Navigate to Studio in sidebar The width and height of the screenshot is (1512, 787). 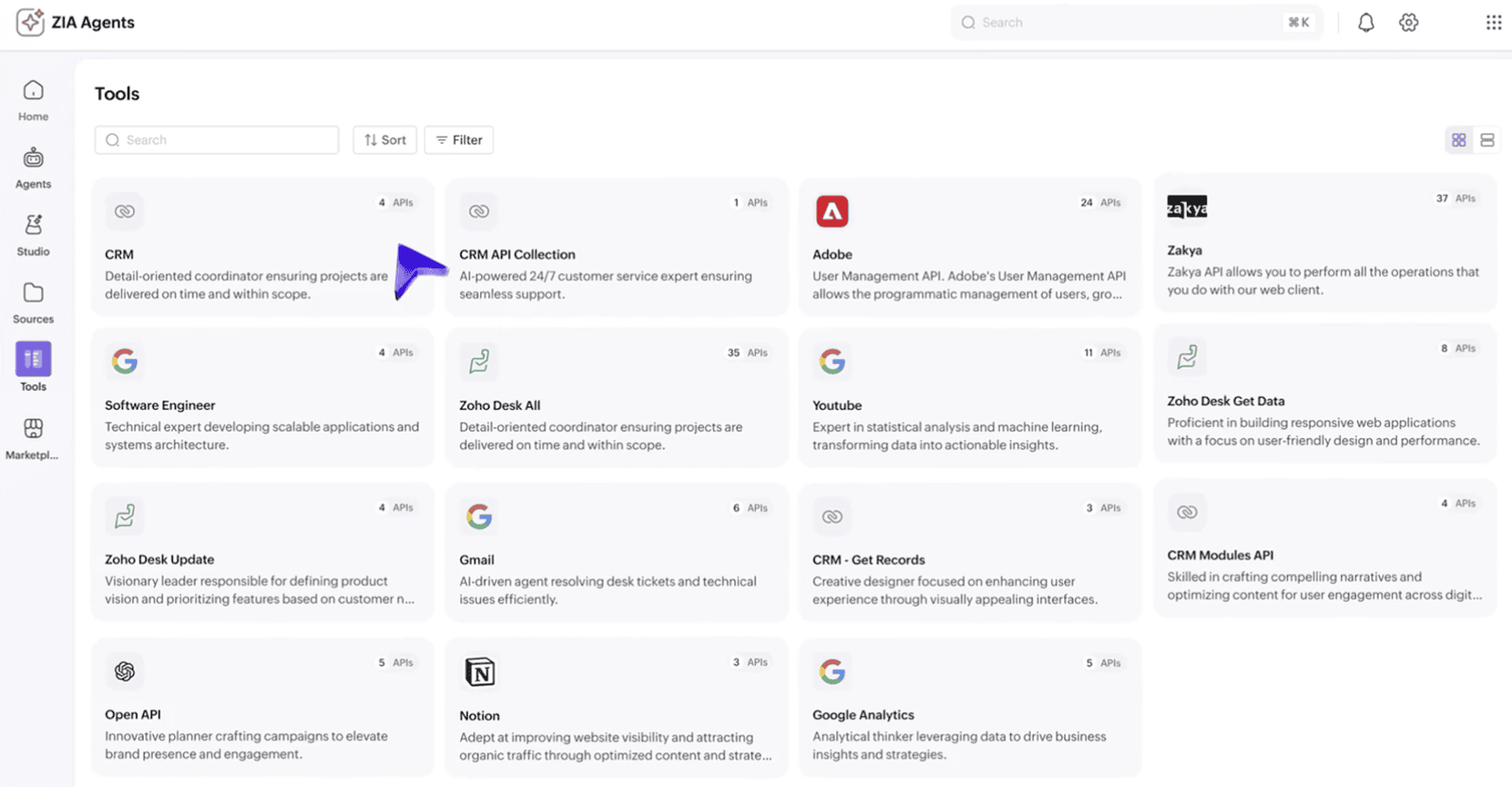[33, 235]
